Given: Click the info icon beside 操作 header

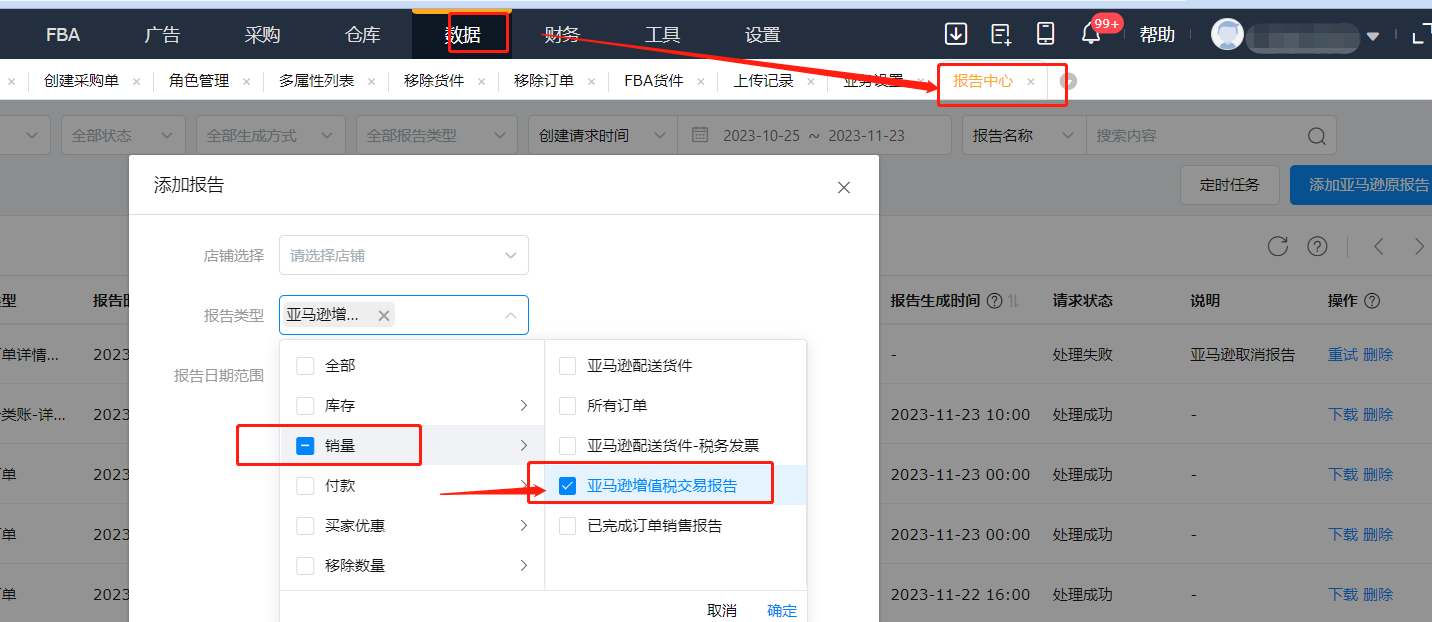Looking at the screenshot, I should tap(1372, 300).
